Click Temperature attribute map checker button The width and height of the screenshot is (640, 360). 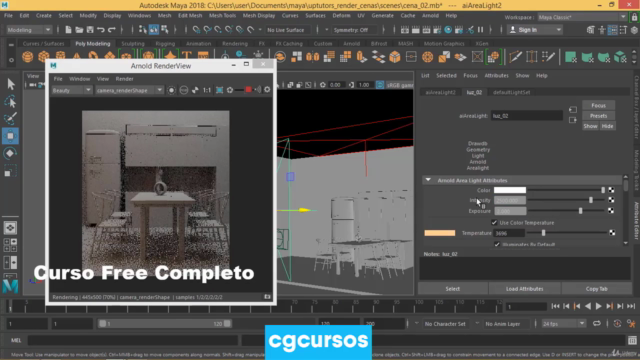click(612, 233)
